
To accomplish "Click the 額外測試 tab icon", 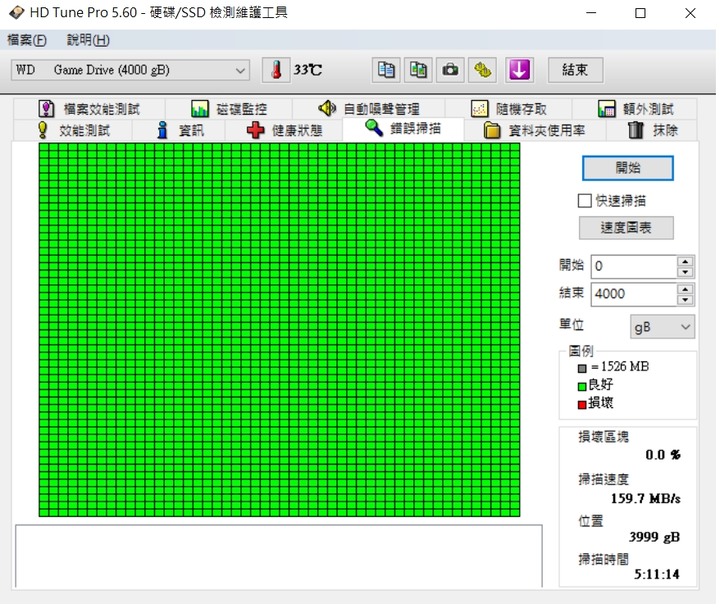I will 607,109.
